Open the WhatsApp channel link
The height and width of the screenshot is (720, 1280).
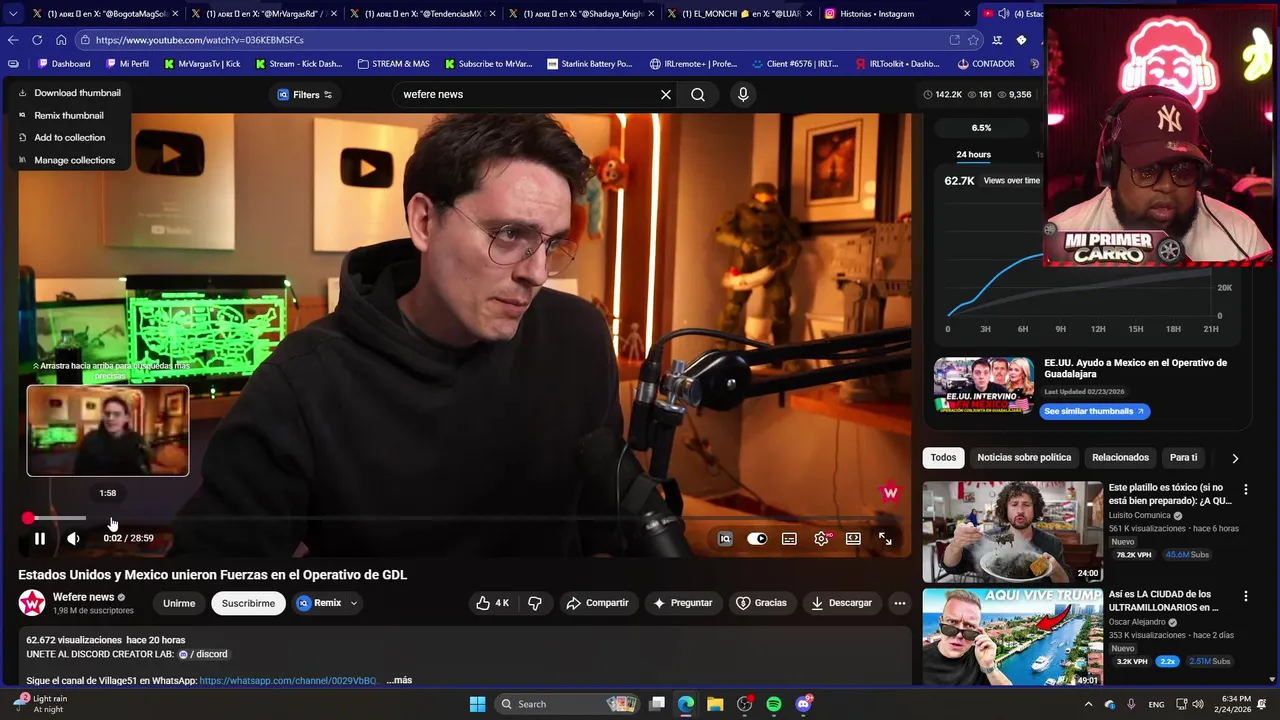288,680
